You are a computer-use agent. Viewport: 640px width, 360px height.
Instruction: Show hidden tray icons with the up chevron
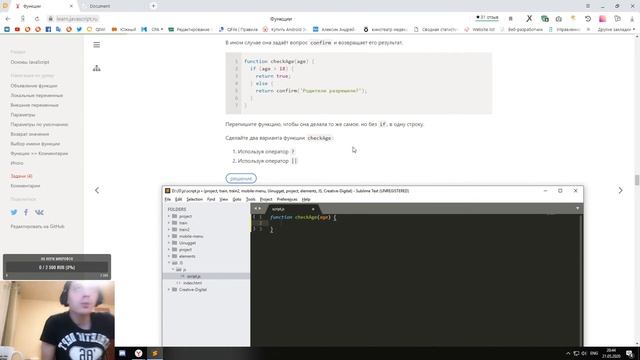click(568, 353)
